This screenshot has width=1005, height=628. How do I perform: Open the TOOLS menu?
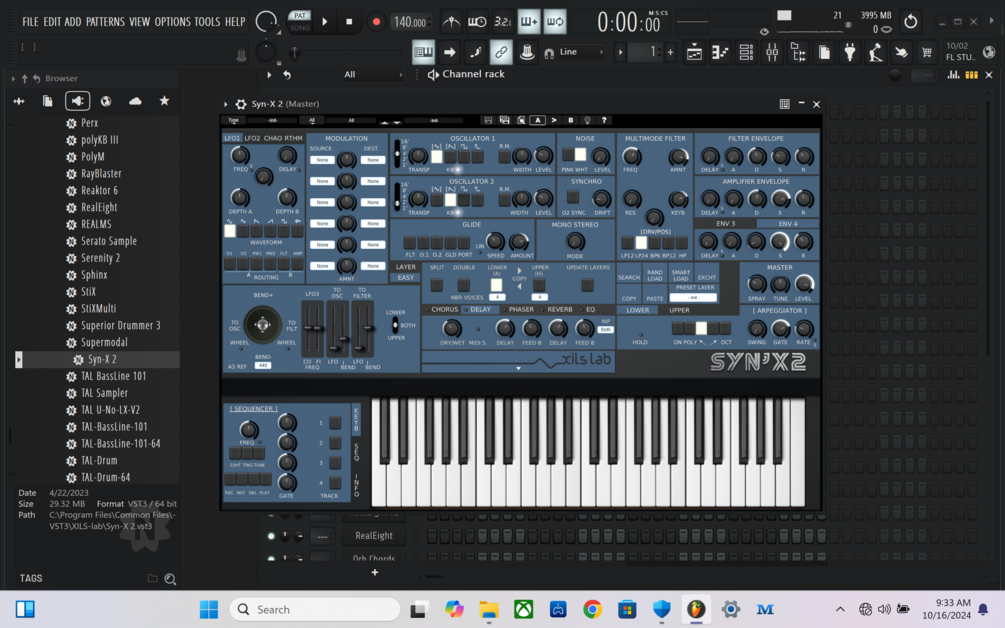click(207, 22)
